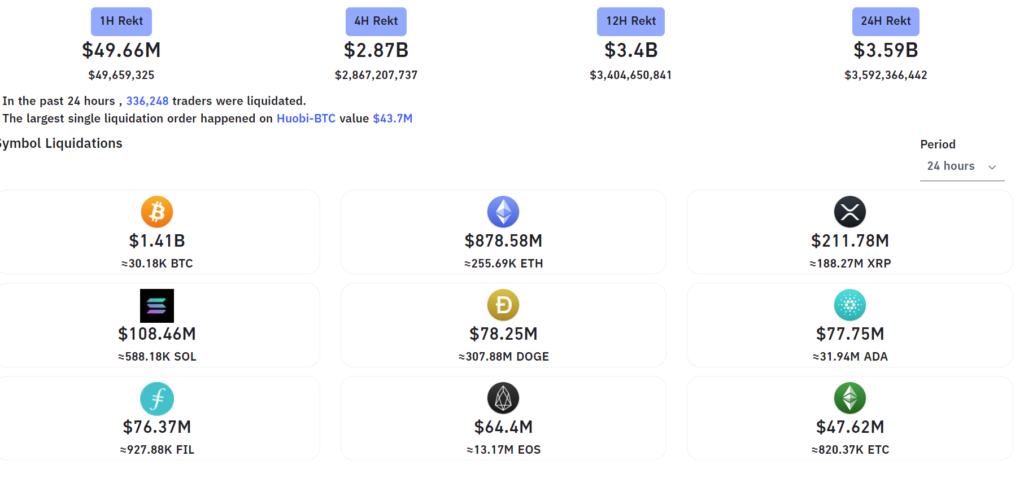Open the Huobi-BTC link
Viewport: 1024px width, 478px height.
306,118
